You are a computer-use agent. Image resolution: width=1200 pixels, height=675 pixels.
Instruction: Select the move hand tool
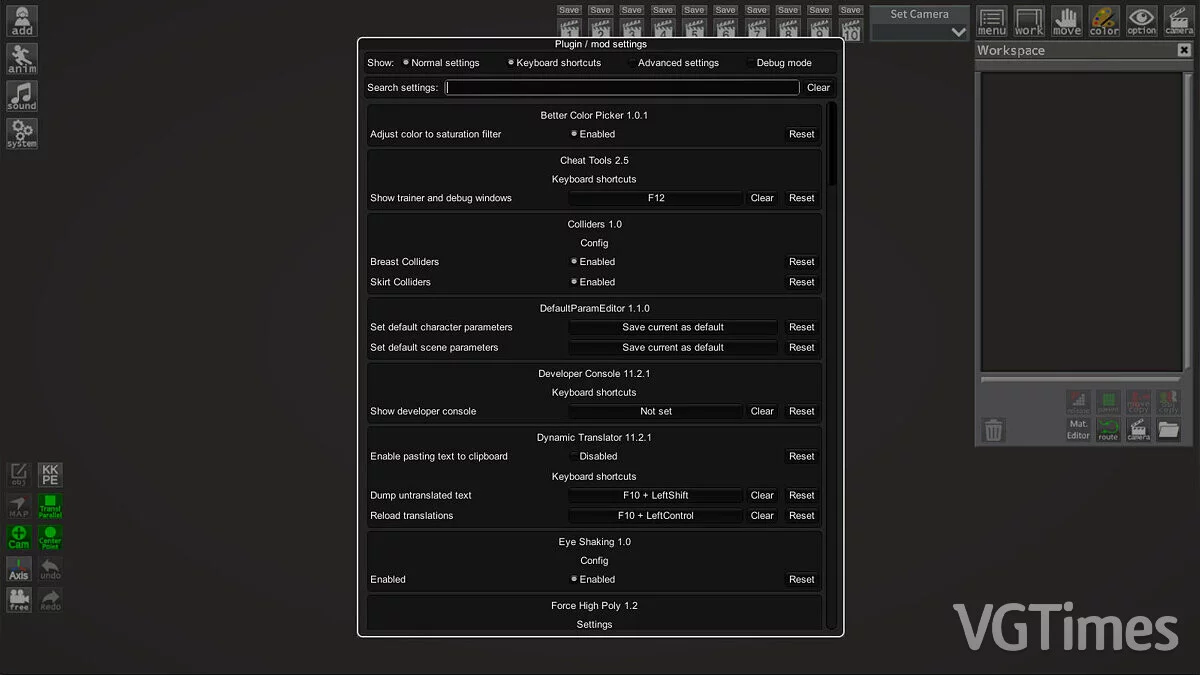click(1067, 21)
